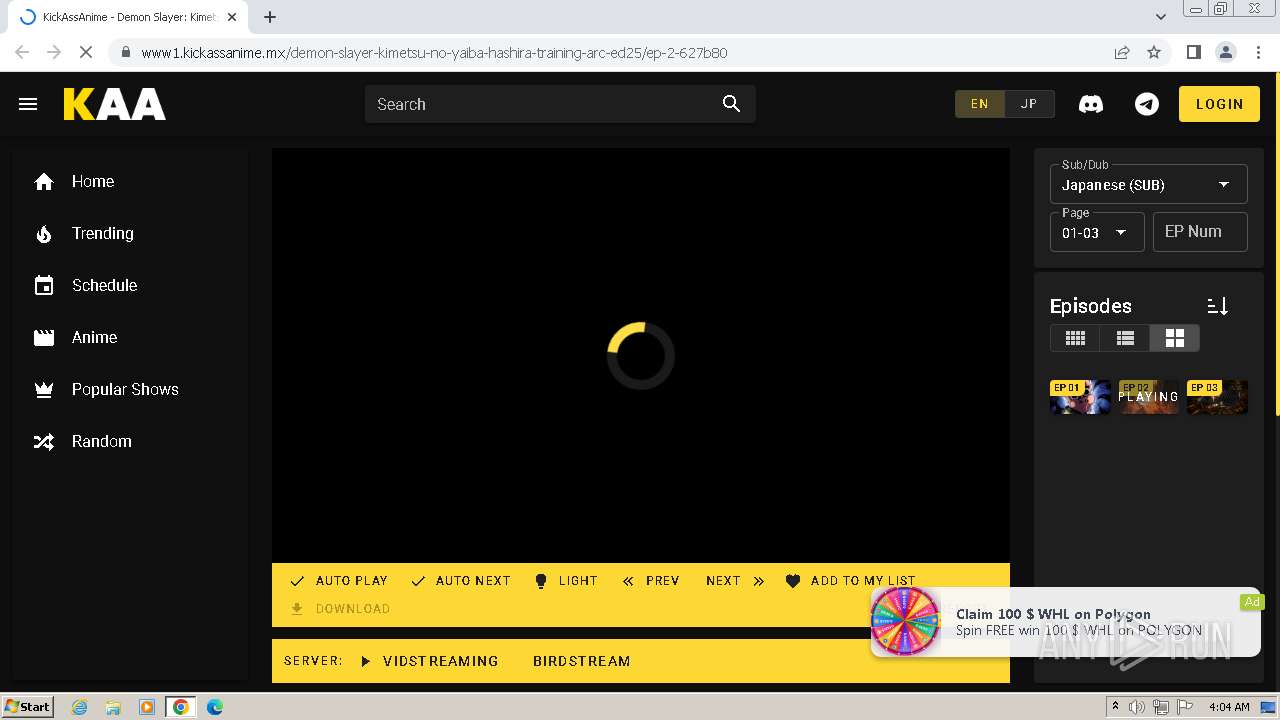Click the Download button
The image size is (1280, 720).
click(x=340, y=609)
